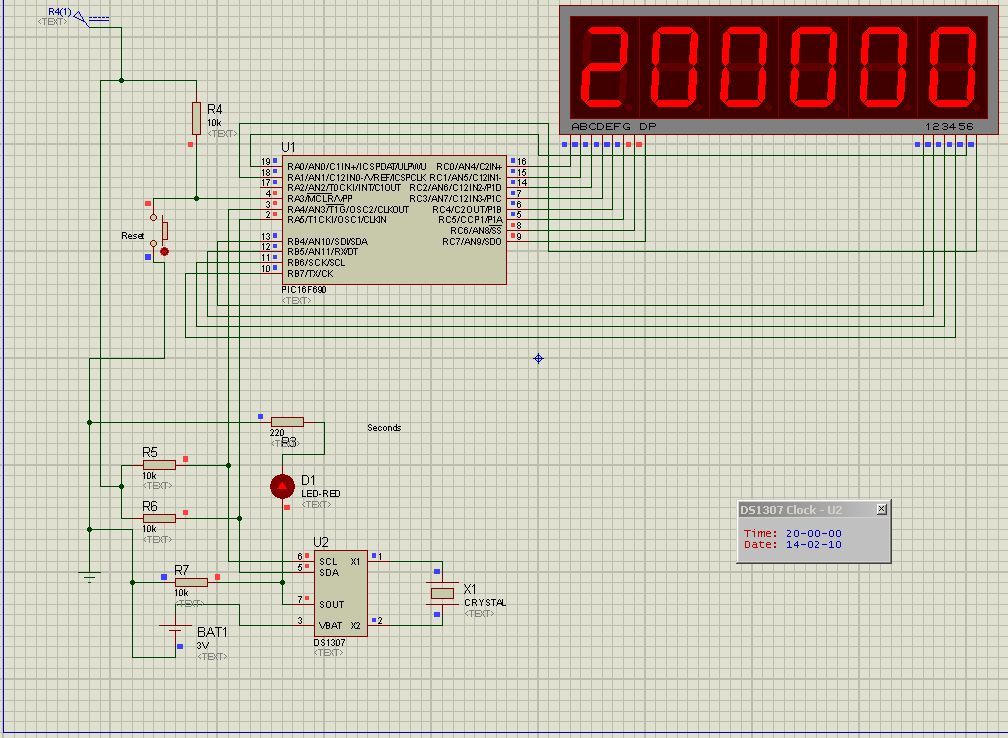1008x738 pixels.
Task: Select resistor R7 near the battery
Action: tap(190, 582)
